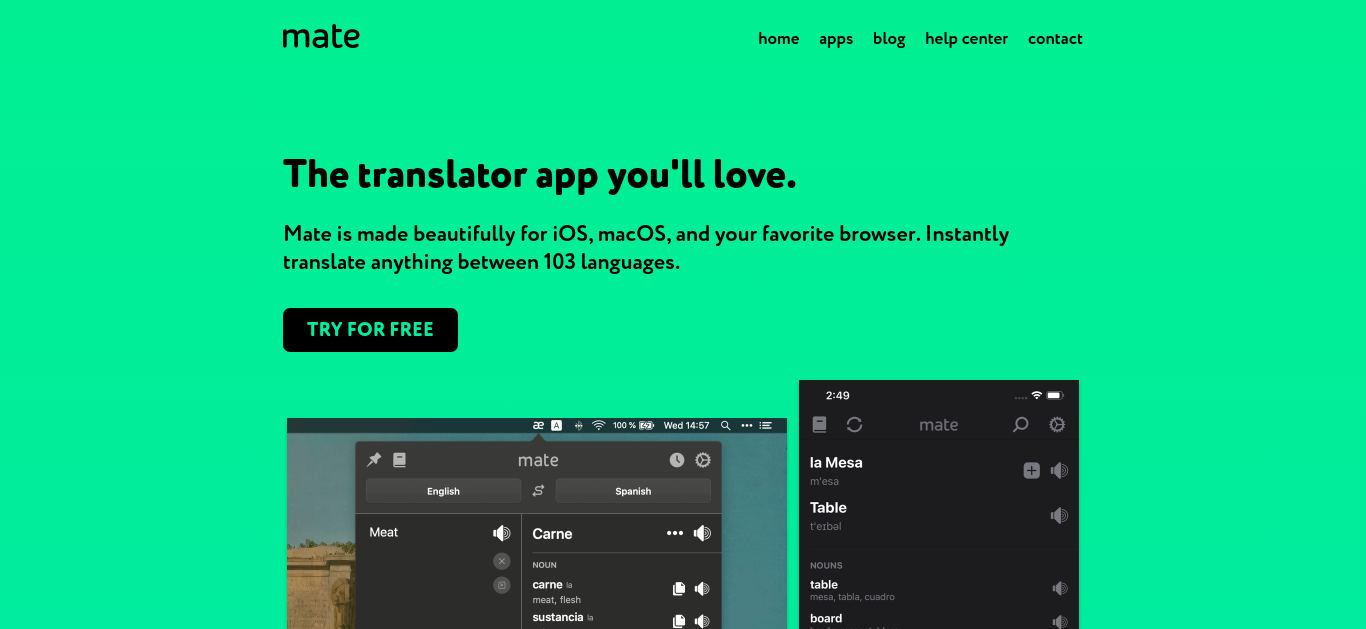The width and height of the screenshot is (1366, 629).
Task: Clear input with the X button under Meat
Action: point(502,561)
